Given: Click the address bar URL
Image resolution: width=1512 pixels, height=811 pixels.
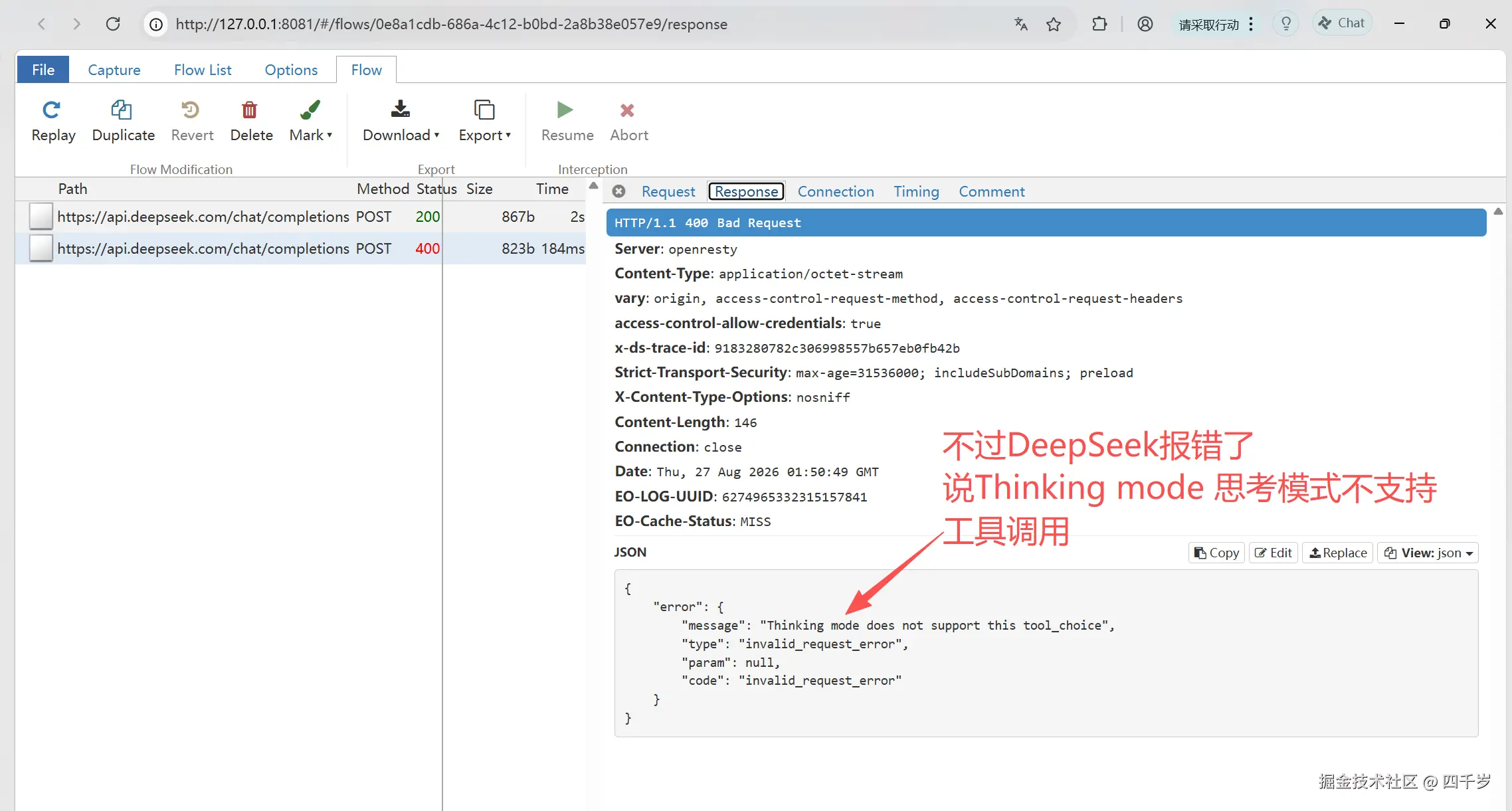Looking at the screenshot, I should click(452, 25).
